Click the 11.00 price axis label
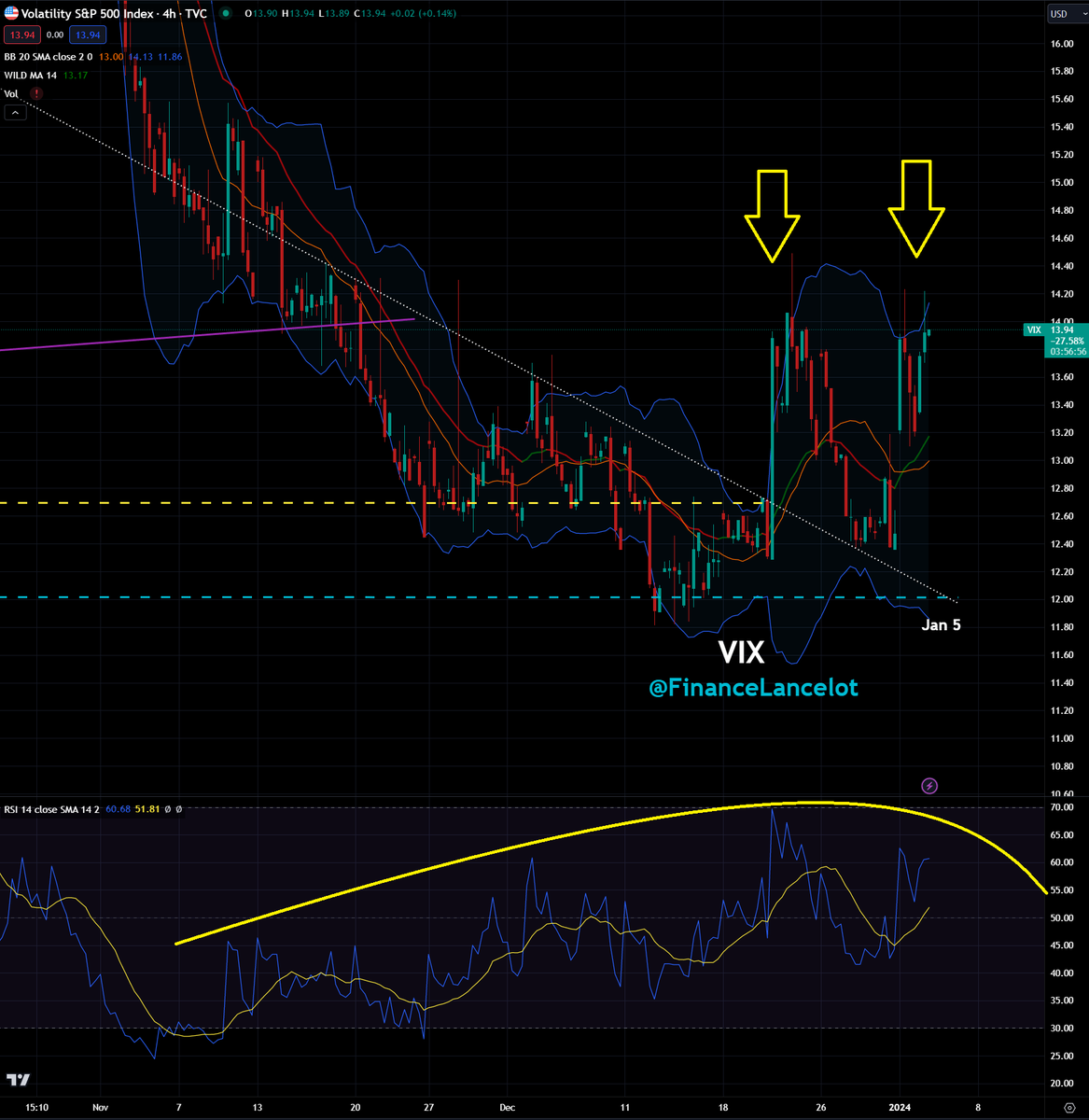Image resolution: width=1089 pixels, height=1120 pixels. pyautogui.click(x=1061, y=738)
